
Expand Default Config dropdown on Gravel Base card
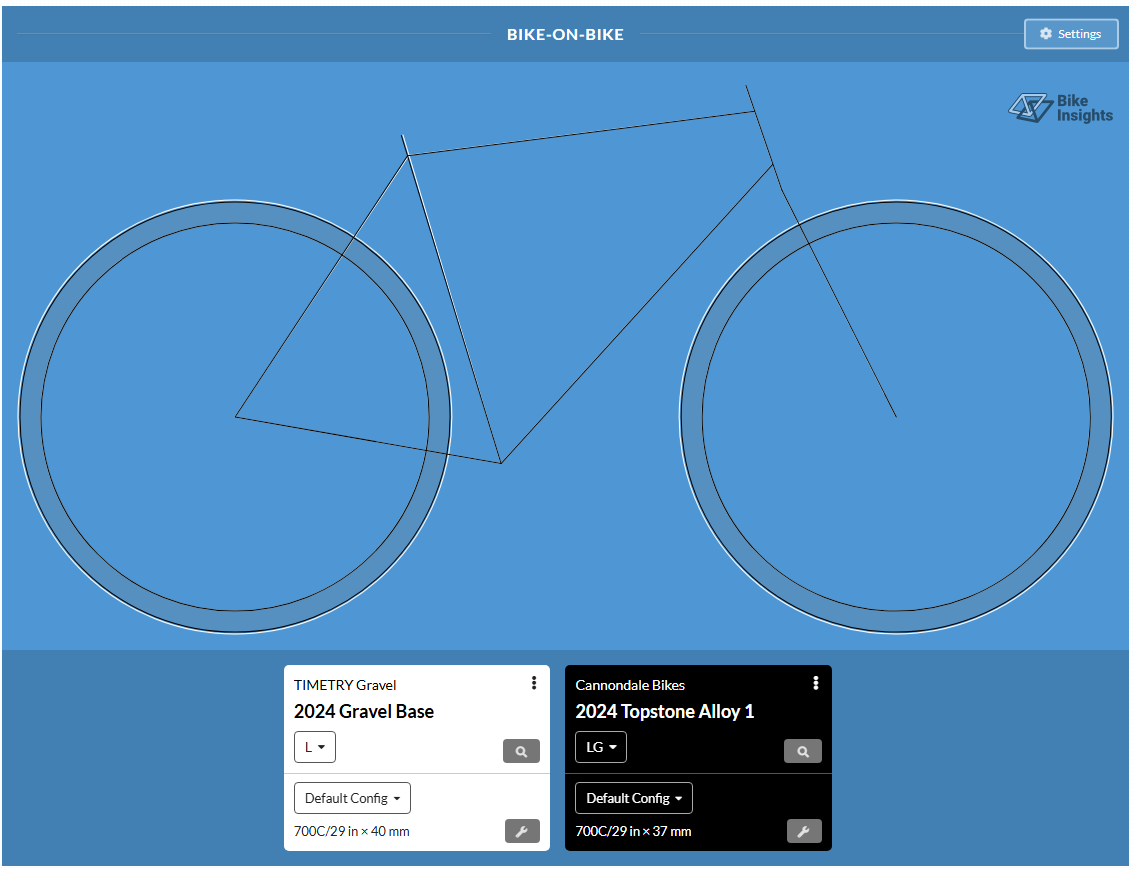[x=352, y=798]
